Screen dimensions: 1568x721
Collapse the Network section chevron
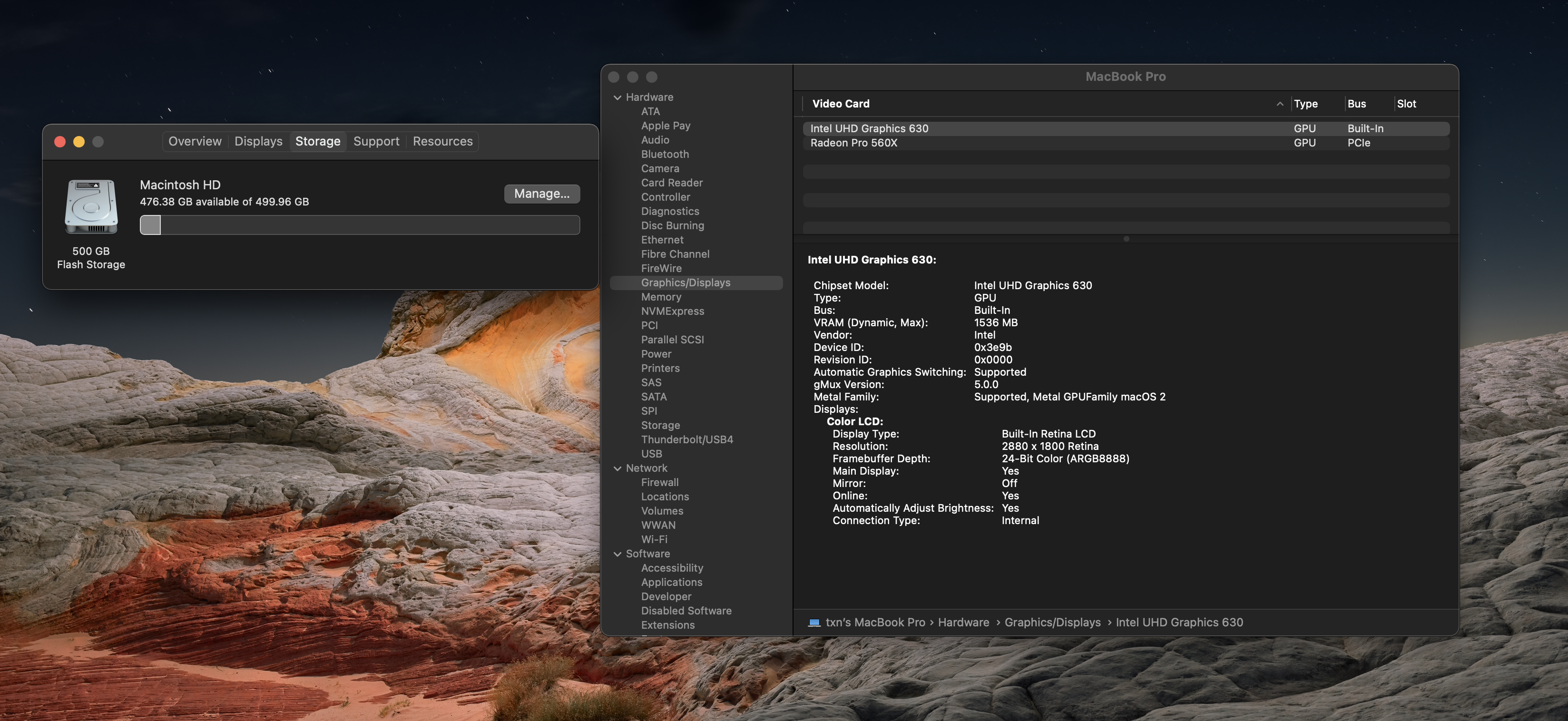(617, 468)
